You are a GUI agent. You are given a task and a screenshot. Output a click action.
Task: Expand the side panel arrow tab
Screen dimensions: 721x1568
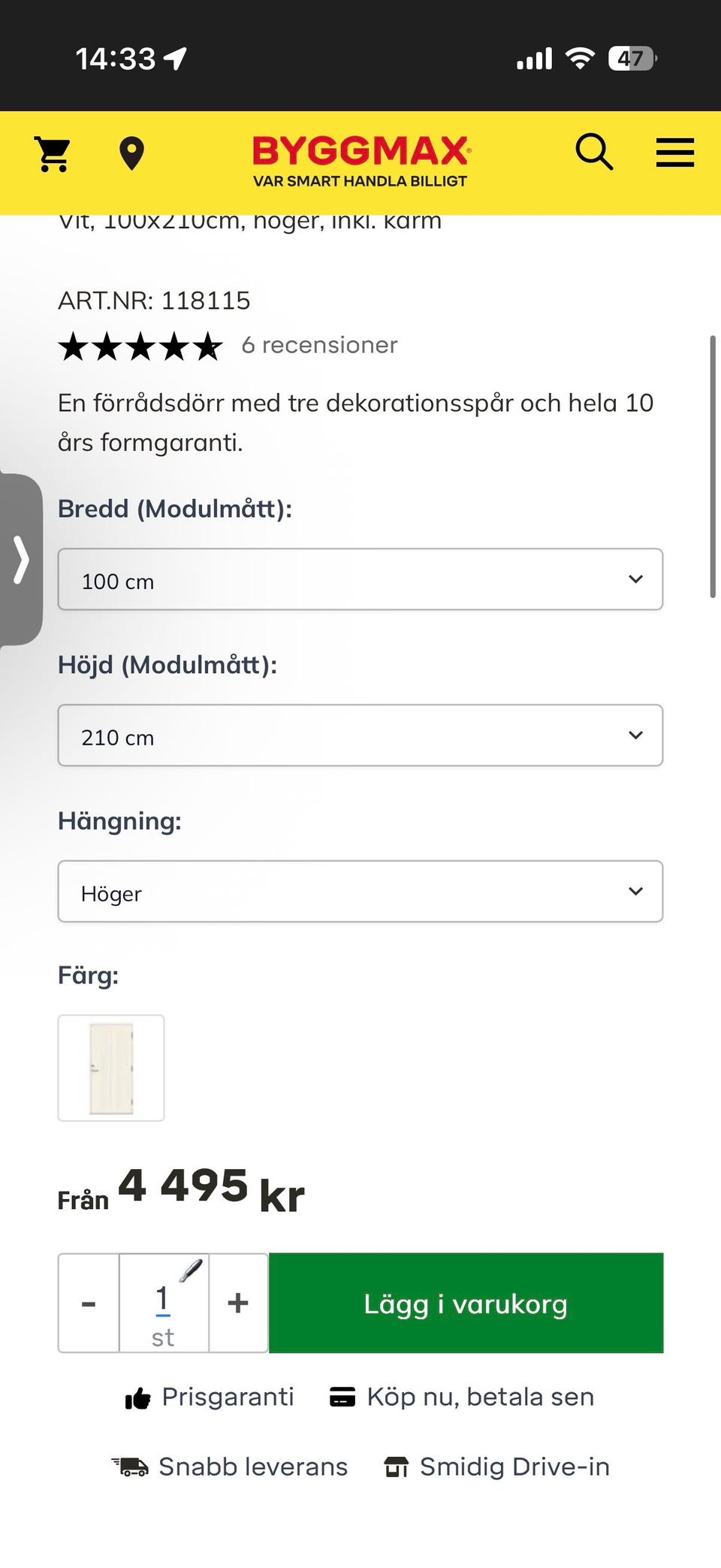click(x=21, y=559)
